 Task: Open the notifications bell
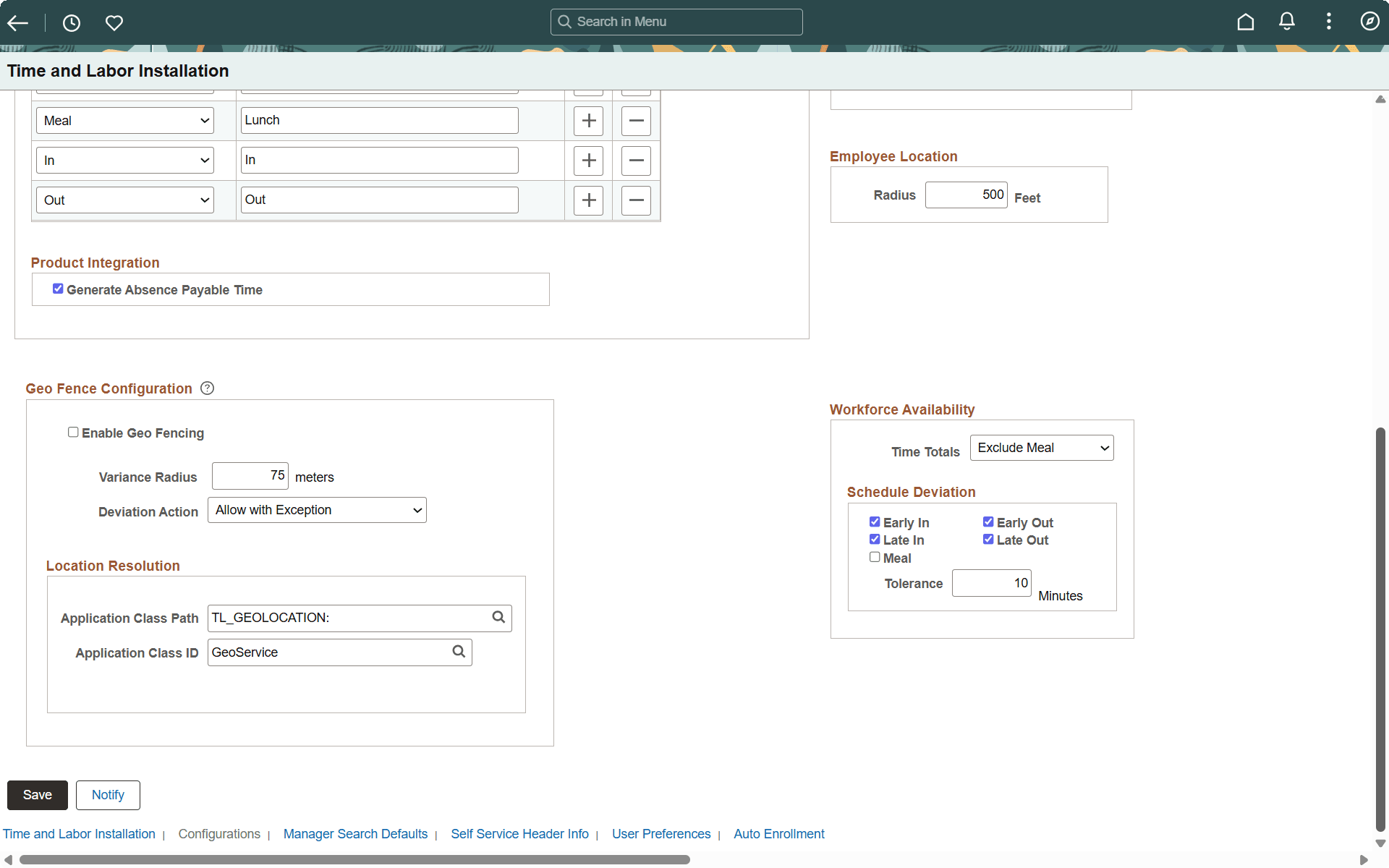1287,22
